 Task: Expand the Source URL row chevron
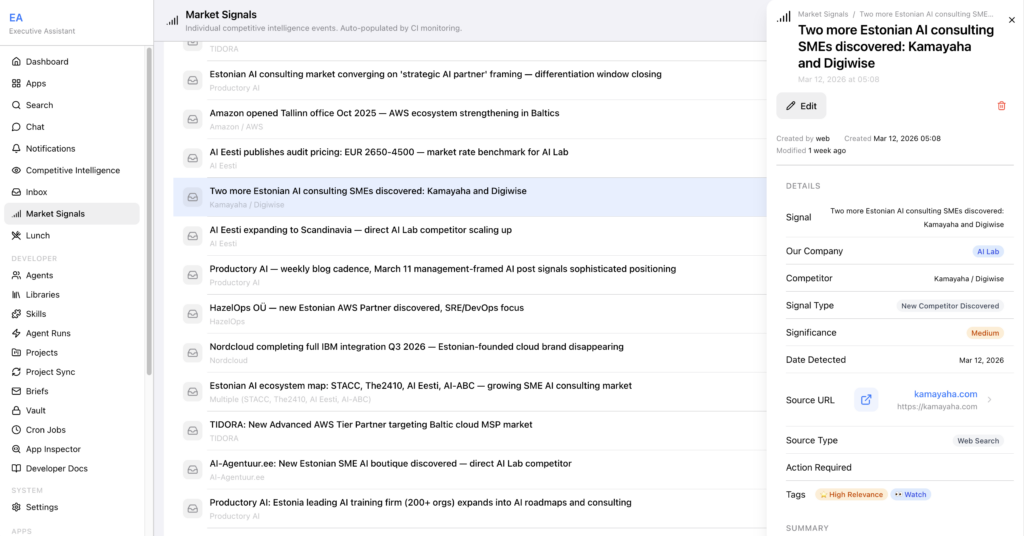click(989, 400)
